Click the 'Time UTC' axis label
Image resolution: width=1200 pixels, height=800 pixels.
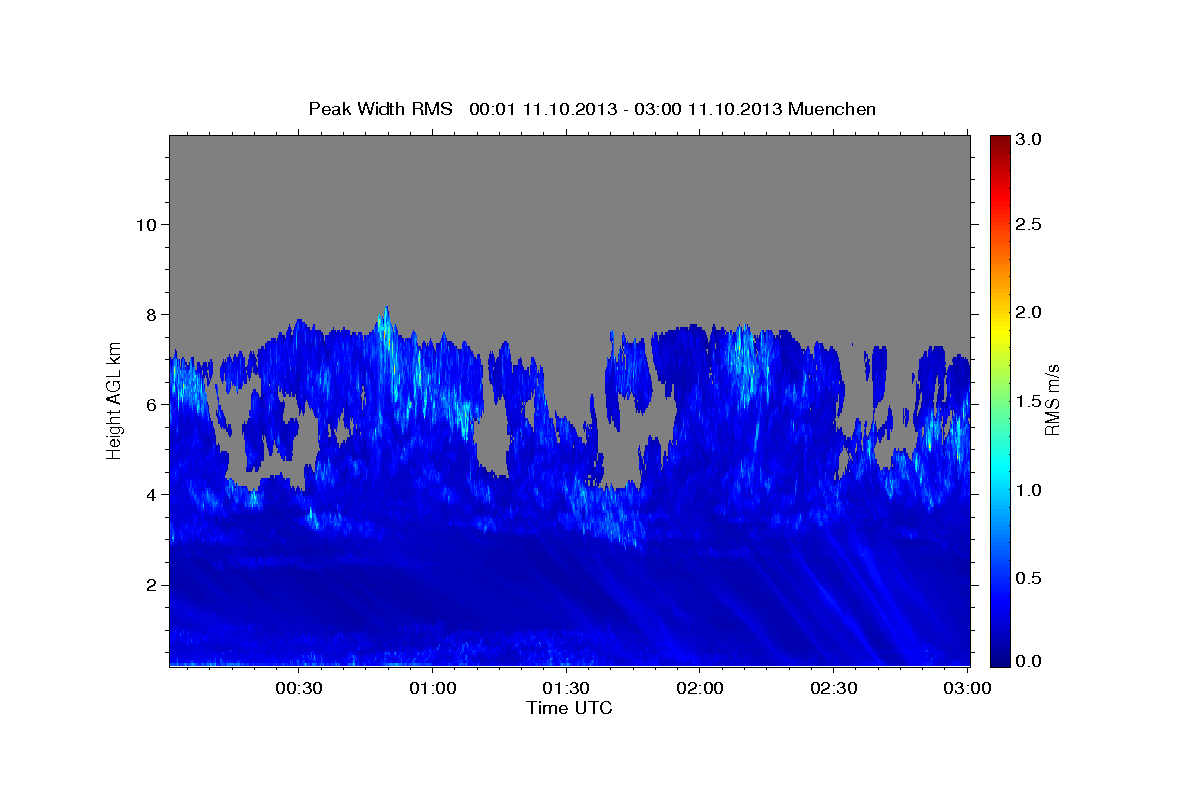(569, 708)
